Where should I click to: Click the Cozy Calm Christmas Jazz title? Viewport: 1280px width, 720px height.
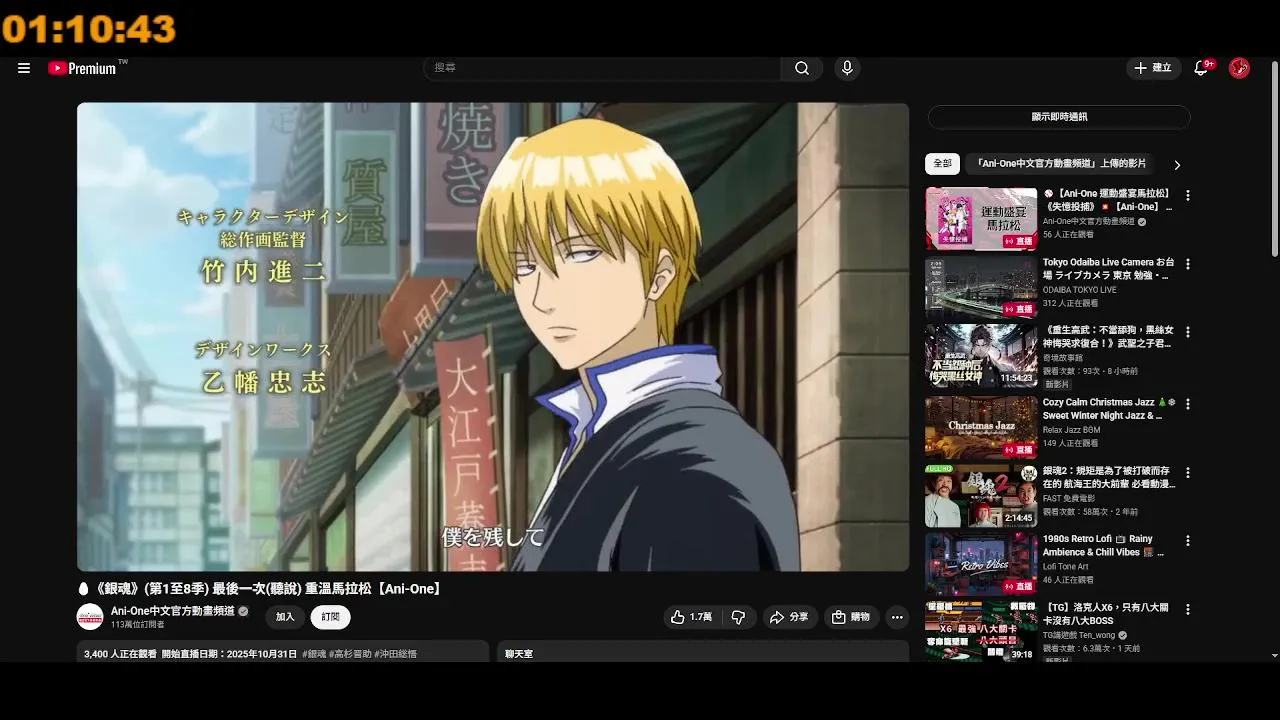(x=1108, y=409)
